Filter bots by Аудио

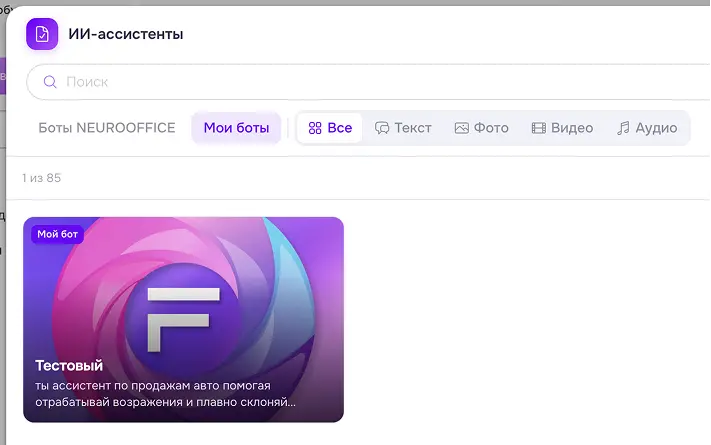(x=647, y=128)
